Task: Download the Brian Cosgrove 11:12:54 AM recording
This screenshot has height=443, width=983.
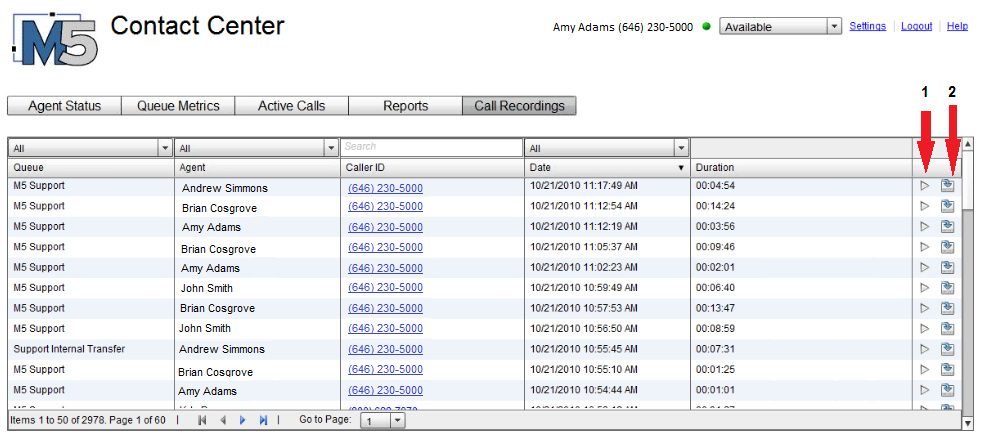Action: tap(947, 206)
